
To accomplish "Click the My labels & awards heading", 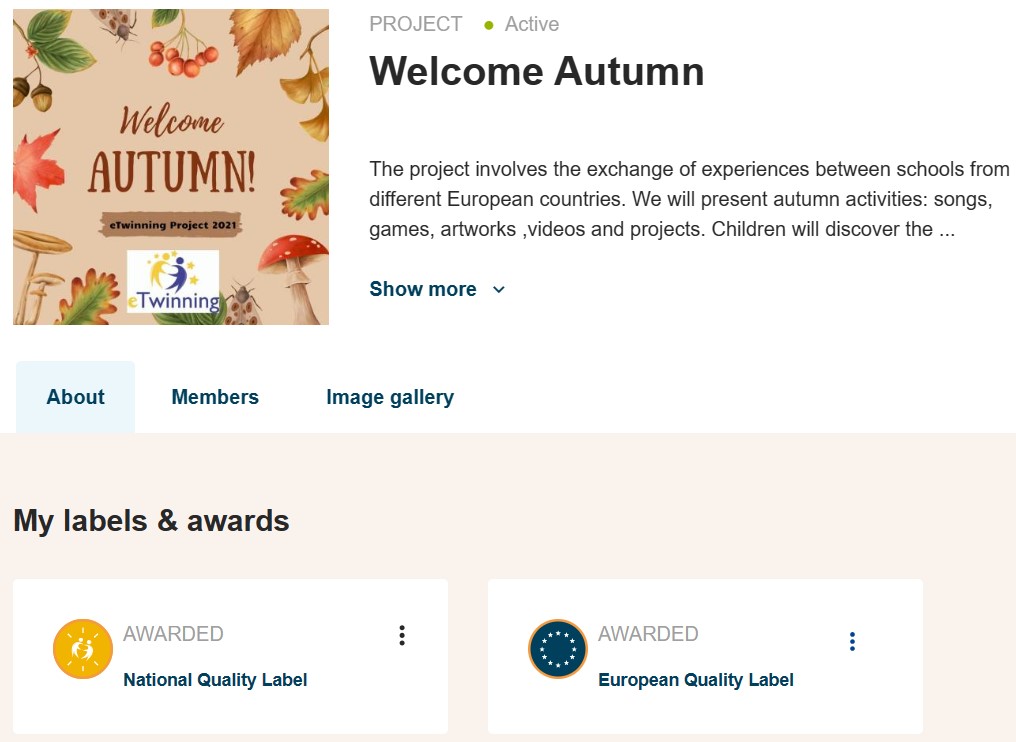I will tap(151, 521).
